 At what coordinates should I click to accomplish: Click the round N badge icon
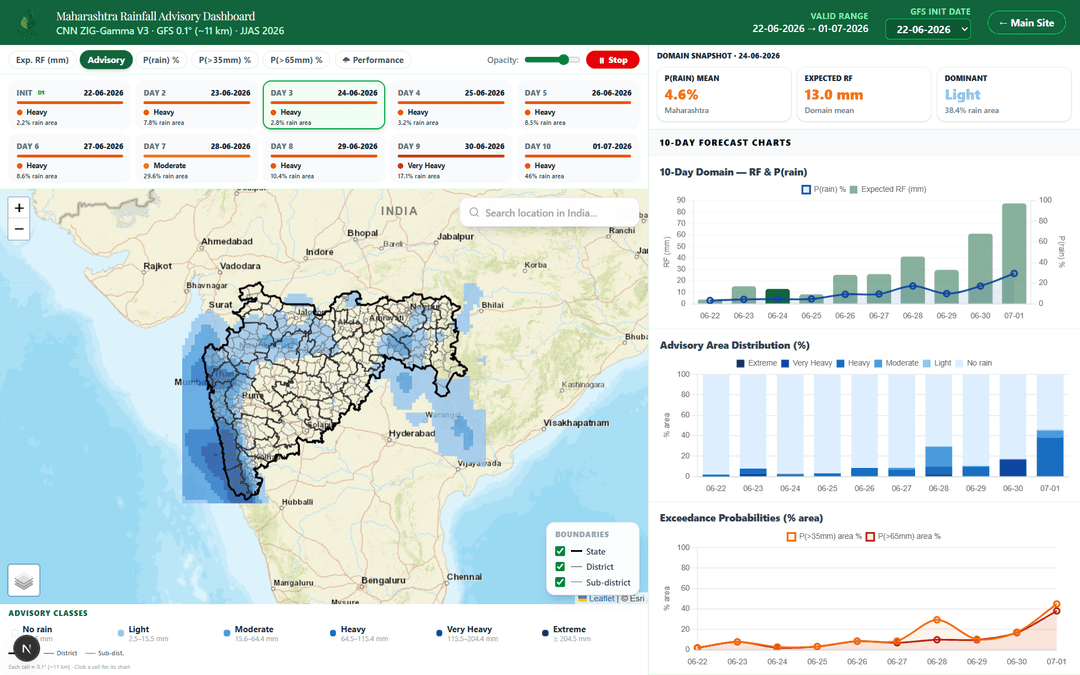point(26,648)
